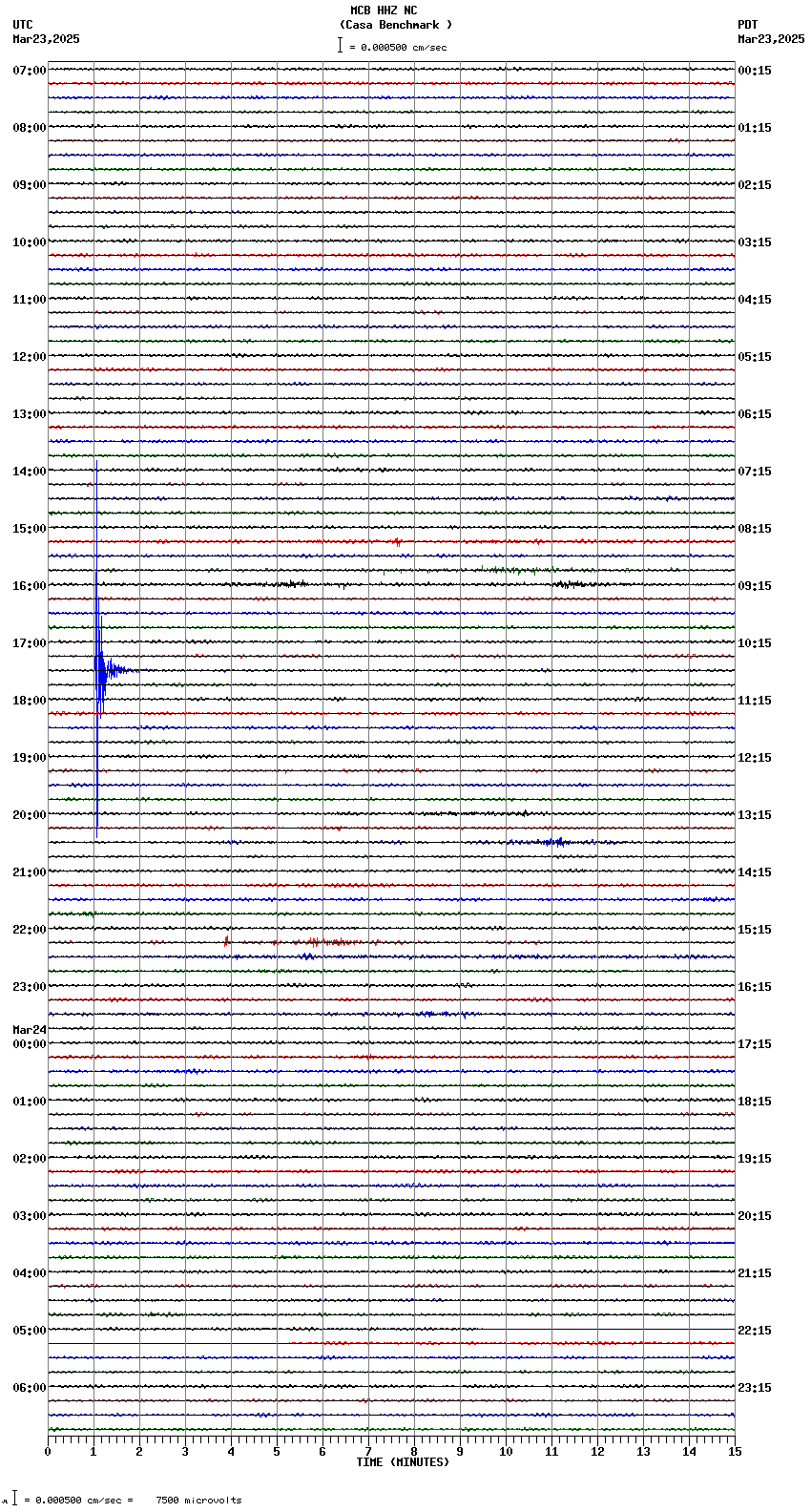The image size is (811, 1512).
Task: Click the PDT time label '03:15'
Action: coord(755,242)
